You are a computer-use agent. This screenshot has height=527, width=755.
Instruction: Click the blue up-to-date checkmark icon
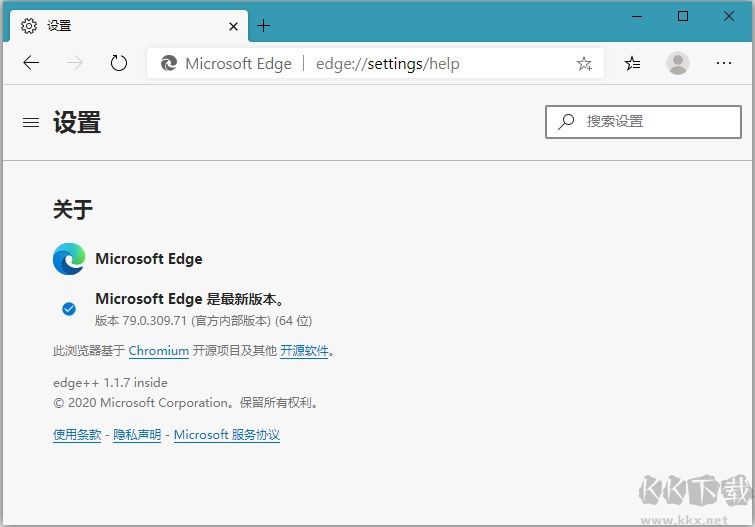tap(69, 309)
